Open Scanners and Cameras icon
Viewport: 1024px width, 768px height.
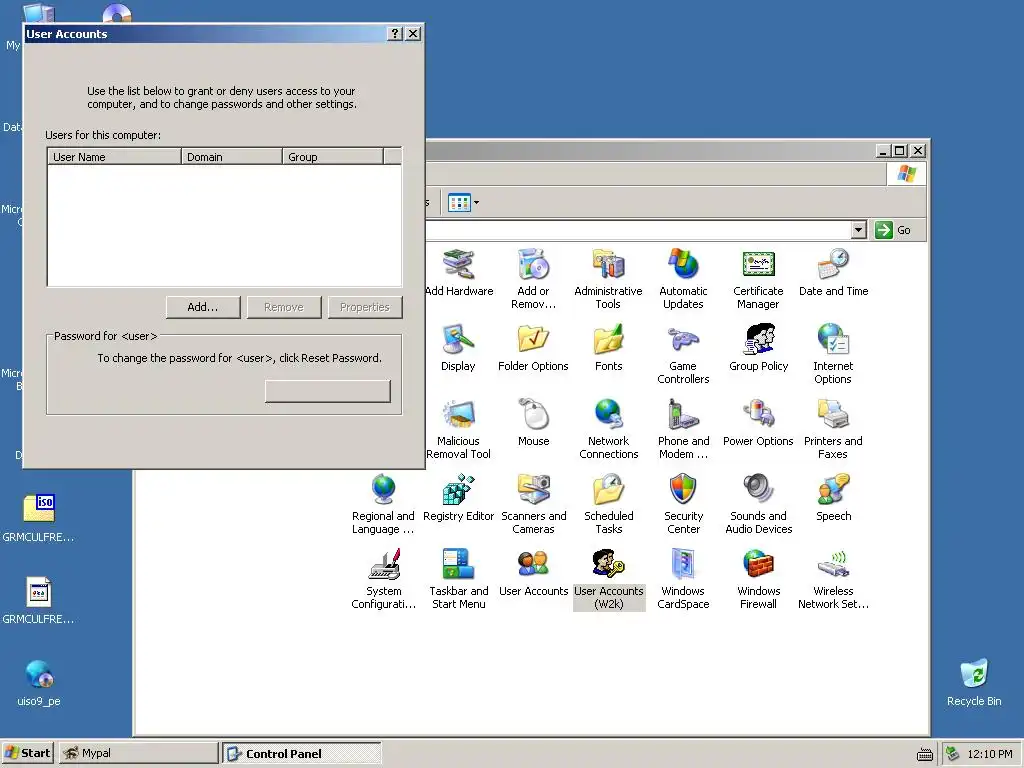(x=534, y=490)
